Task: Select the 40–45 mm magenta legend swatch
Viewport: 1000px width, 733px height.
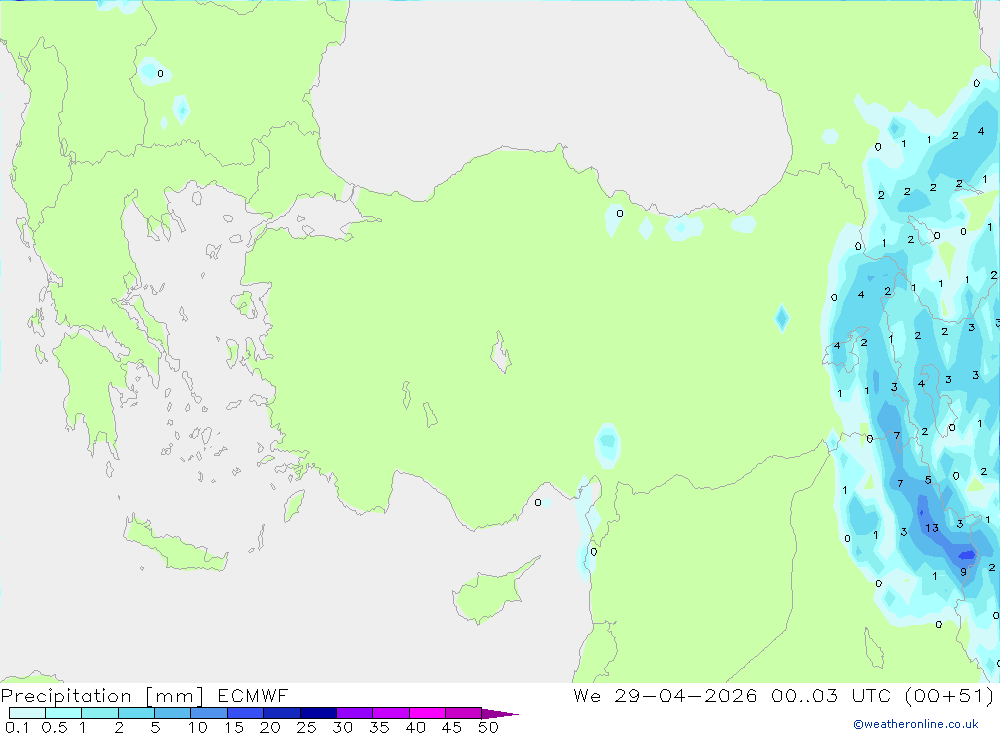Action: (427, 713)
